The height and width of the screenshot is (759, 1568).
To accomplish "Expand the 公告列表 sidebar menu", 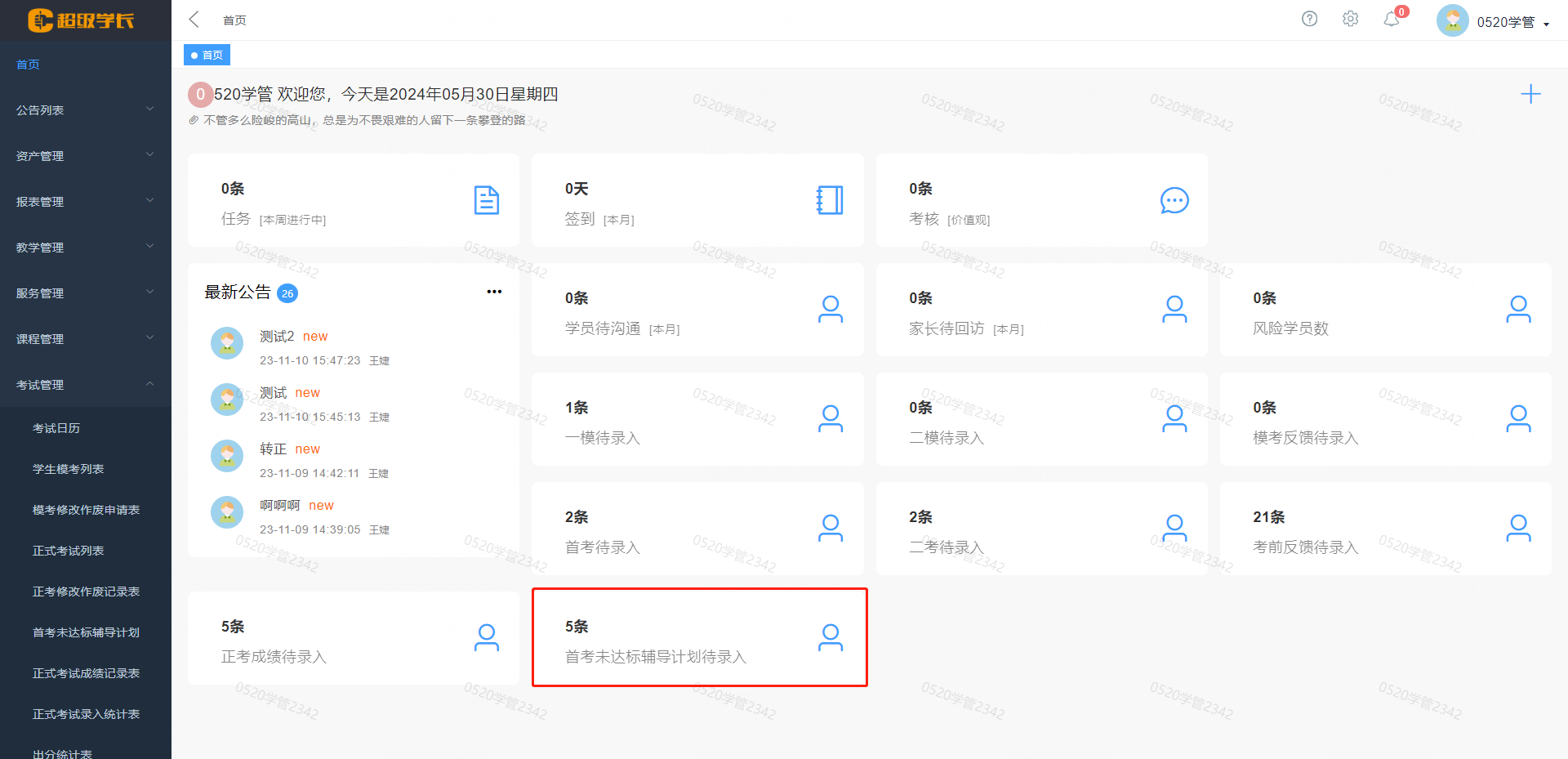I will [x=85, y=110].
